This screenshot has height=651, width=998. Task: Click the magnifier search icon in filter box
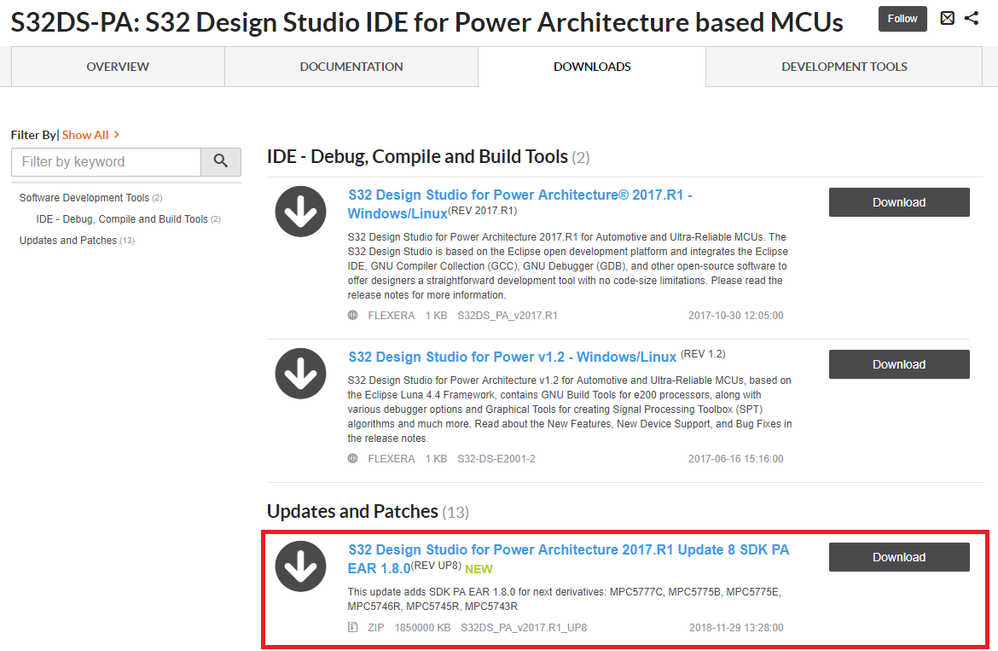pyautogui.click(x=220, y=162)
